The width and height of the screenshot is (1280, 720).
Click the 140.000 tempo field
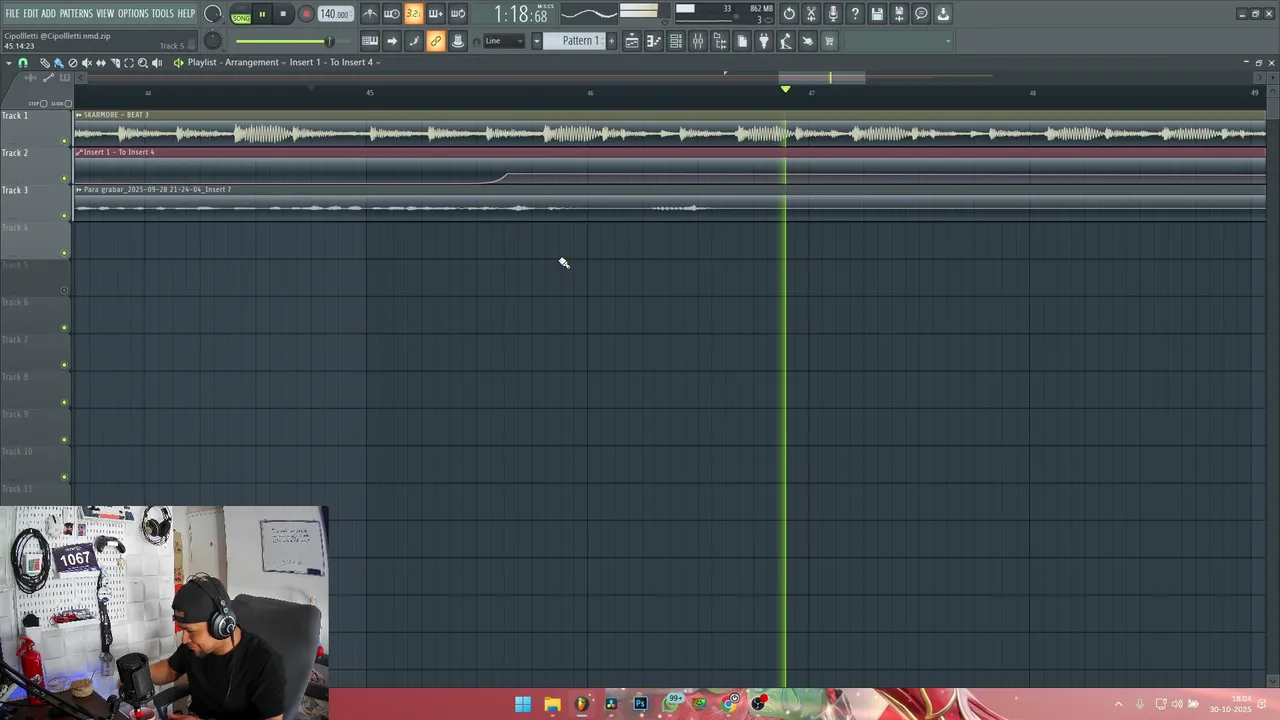[x=334, y=15]
